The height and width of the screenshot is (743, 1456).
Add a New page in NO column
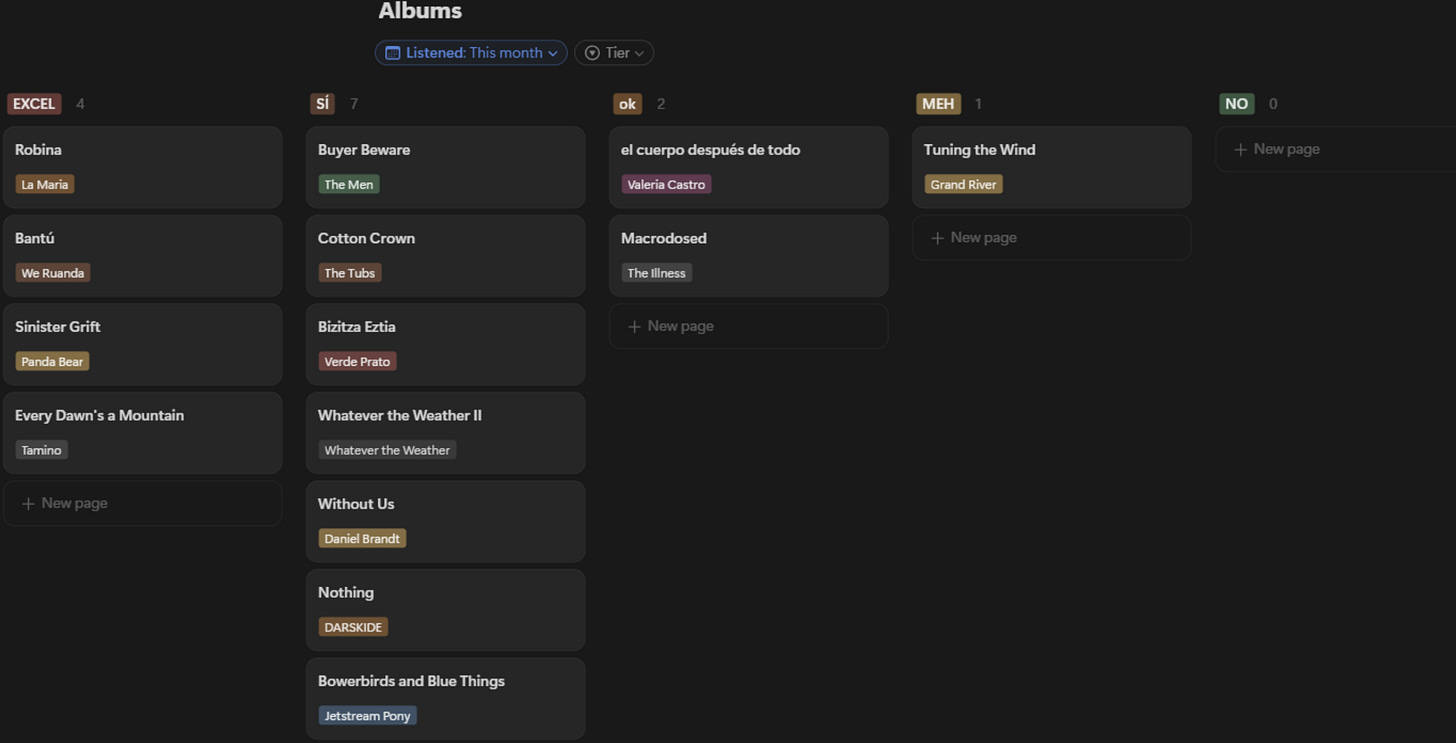1336,149
